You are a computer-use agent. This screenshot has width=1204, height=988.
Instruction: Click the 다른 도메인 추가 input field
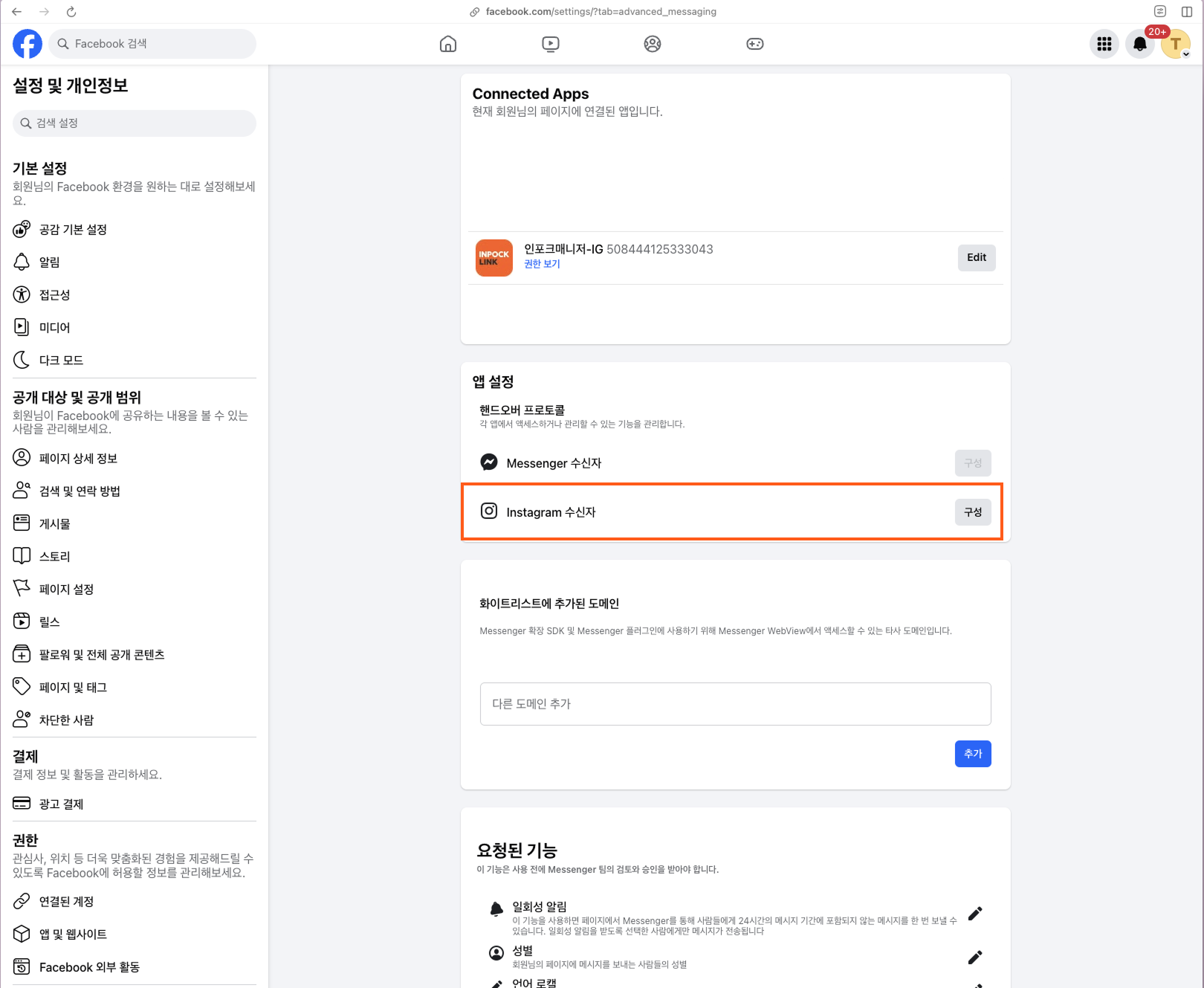pyautogui.click(x=736, y=704)
